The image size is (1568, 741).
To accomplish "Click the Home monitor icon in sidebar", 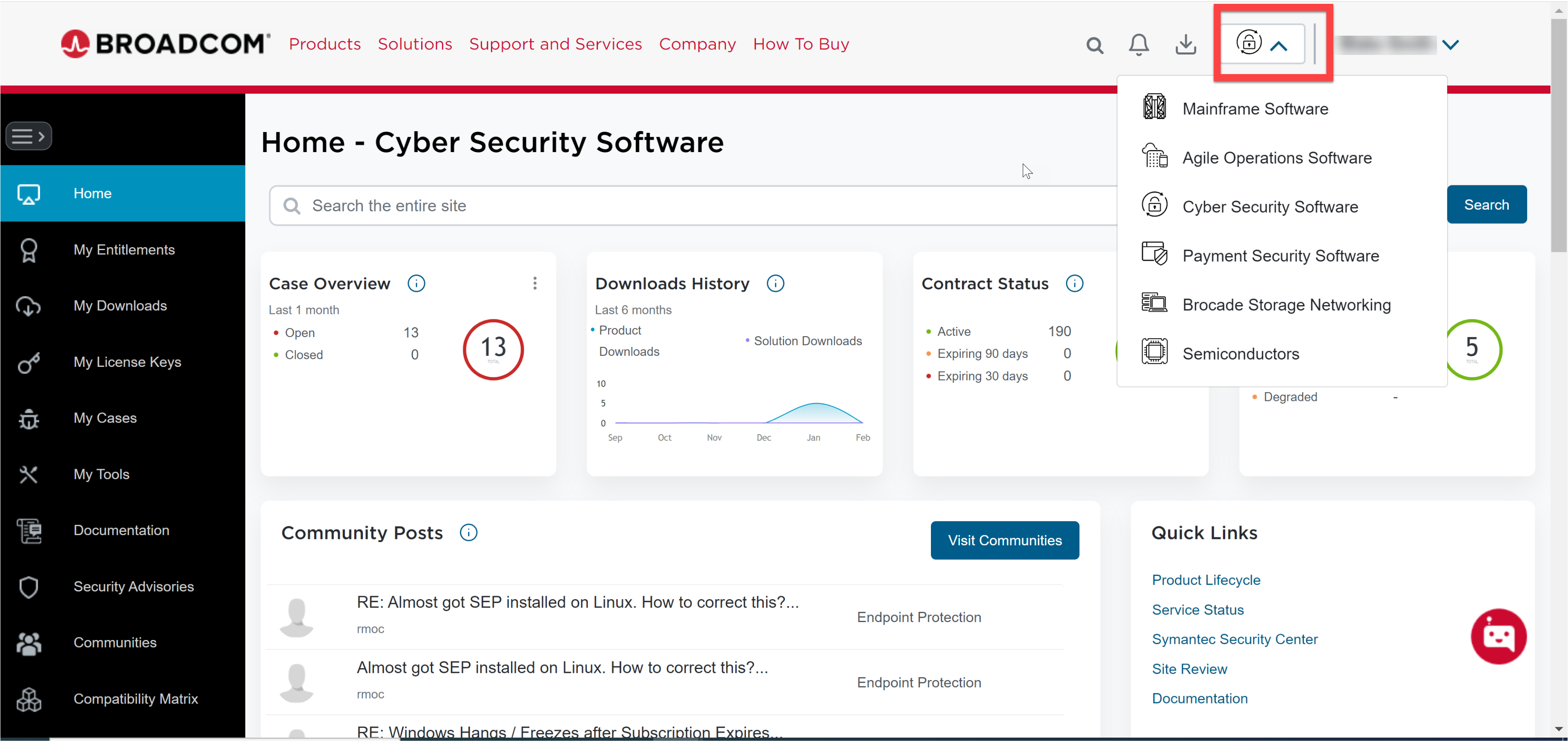I will click(29, 193).
